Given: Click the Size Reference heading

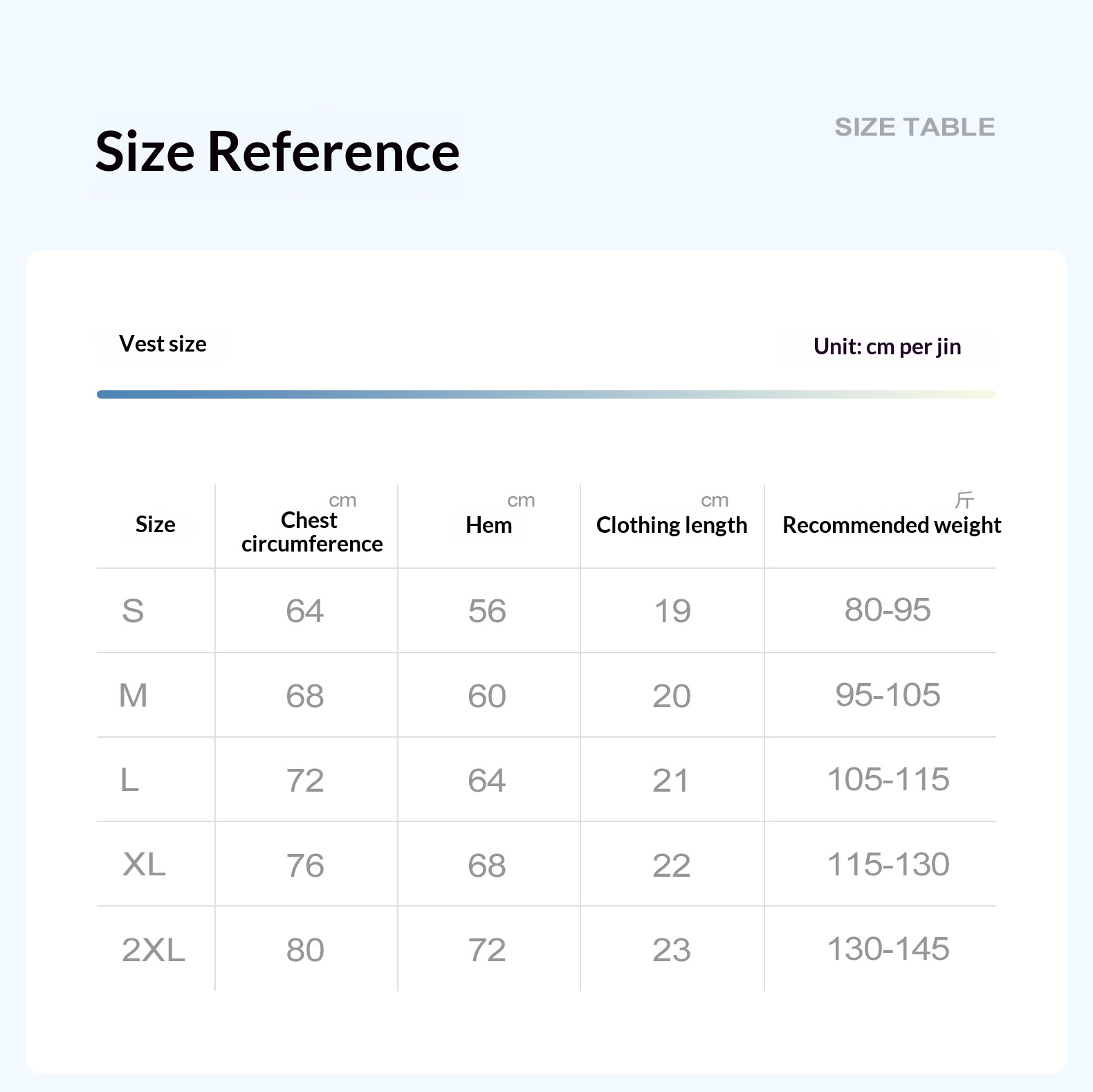Looking at the screenshot, I should (x=277, y=152).
